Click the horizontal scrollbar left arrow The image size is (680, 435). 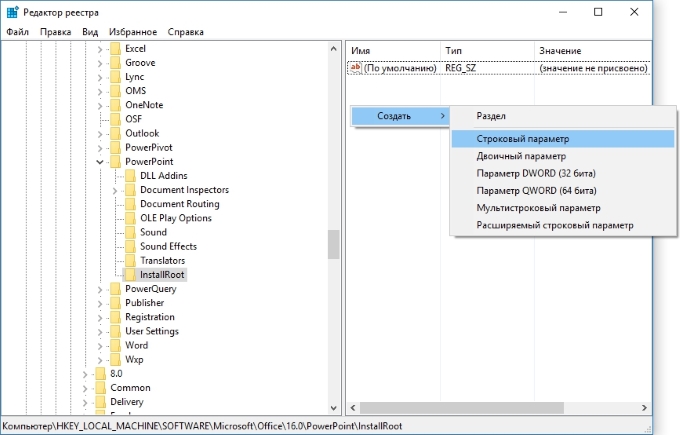point(353,408)
